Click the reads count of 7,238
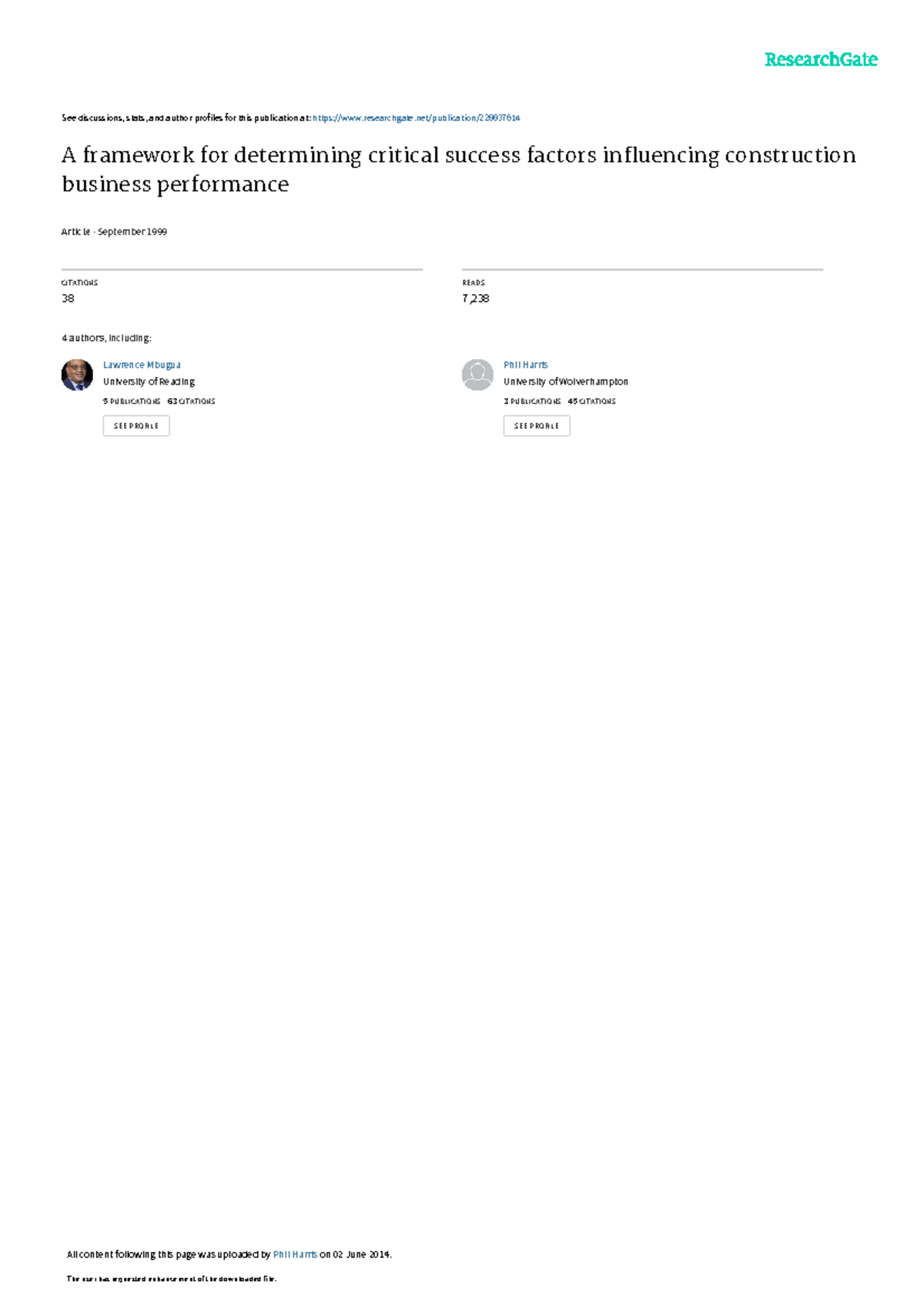This screenshot has width=924, height=1307. pos(476,299)
